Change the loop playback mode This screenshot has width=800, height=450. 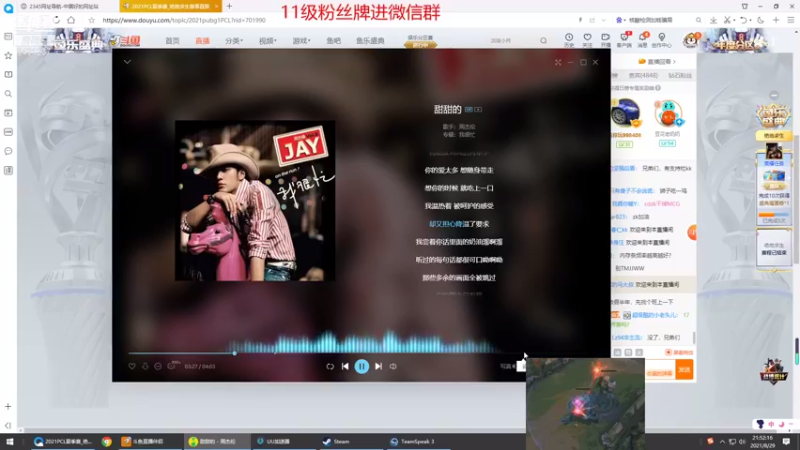pos(330,366)
